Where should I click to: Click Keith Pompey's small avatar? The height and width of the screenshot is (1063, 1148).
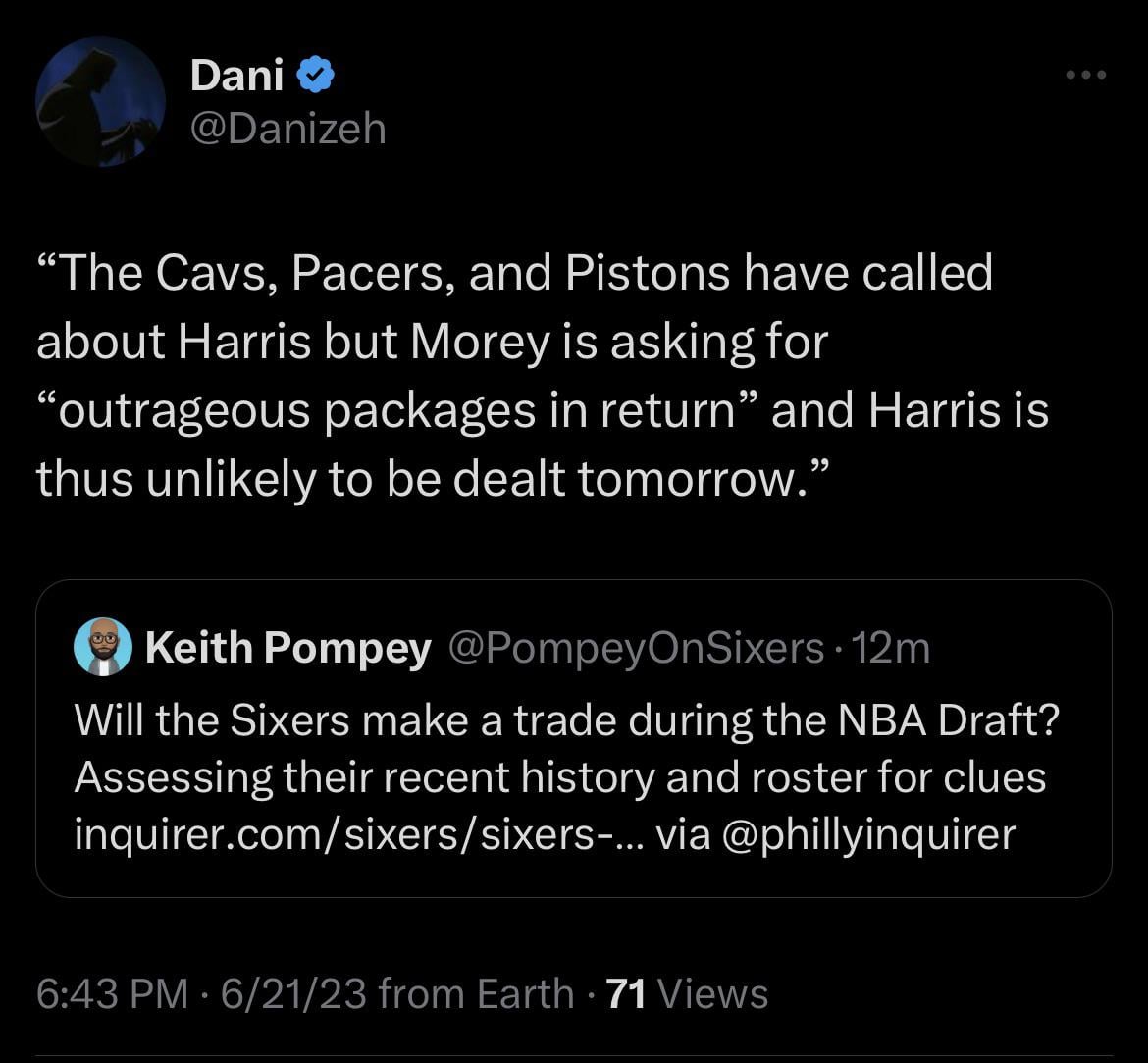click(103, 647)
